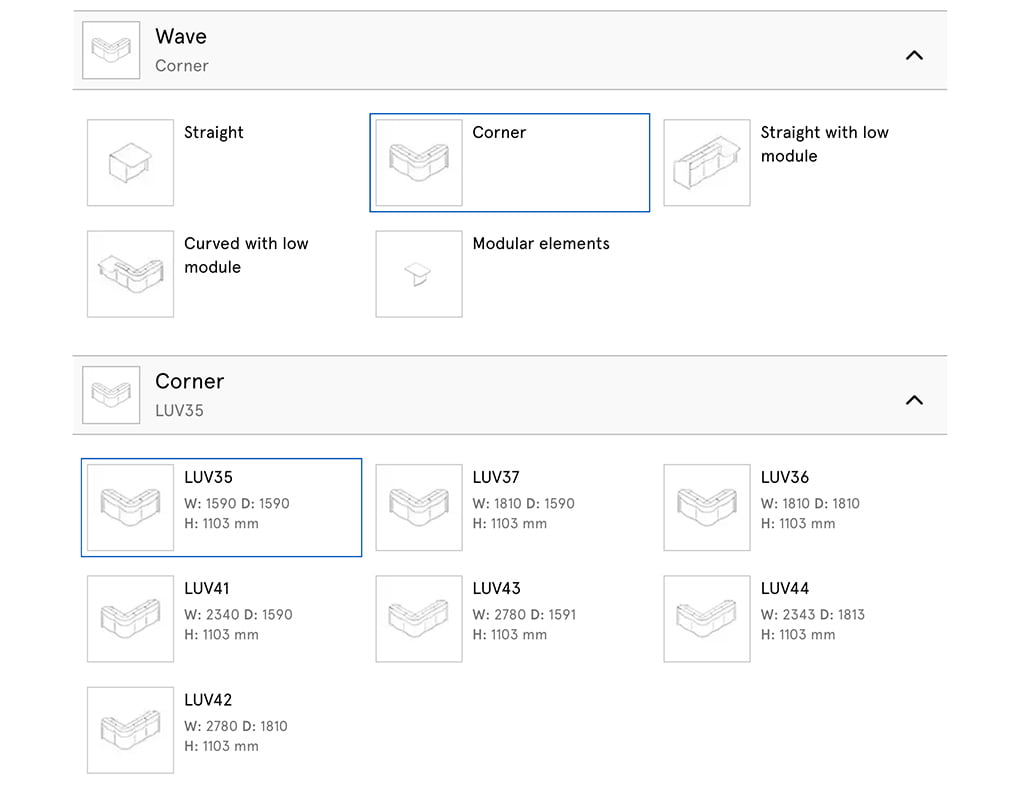The image size is (1024, 800).
Task: Click the 'LUV35' subtitle in Corner header
Action: pos(179,411)
